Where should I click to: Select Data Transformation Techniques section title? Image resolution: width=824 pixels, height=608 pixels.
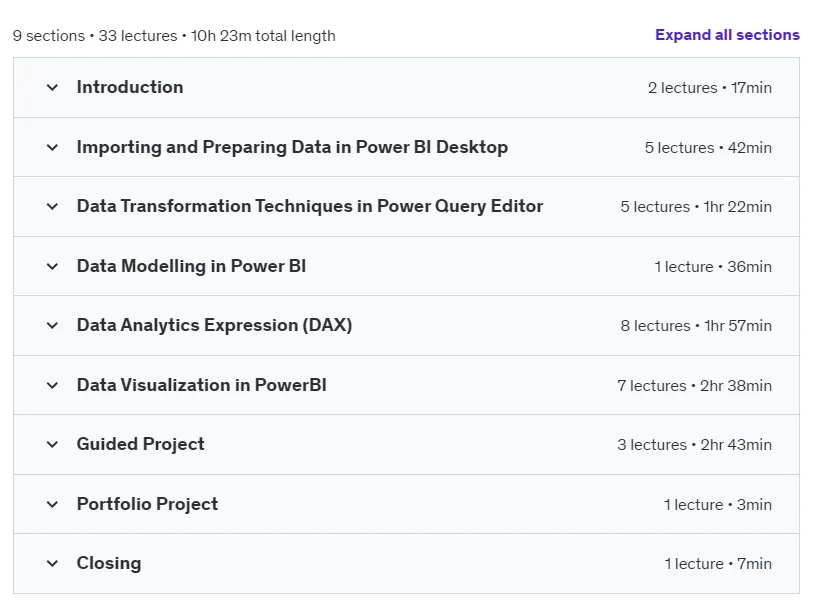coord(310,206)
